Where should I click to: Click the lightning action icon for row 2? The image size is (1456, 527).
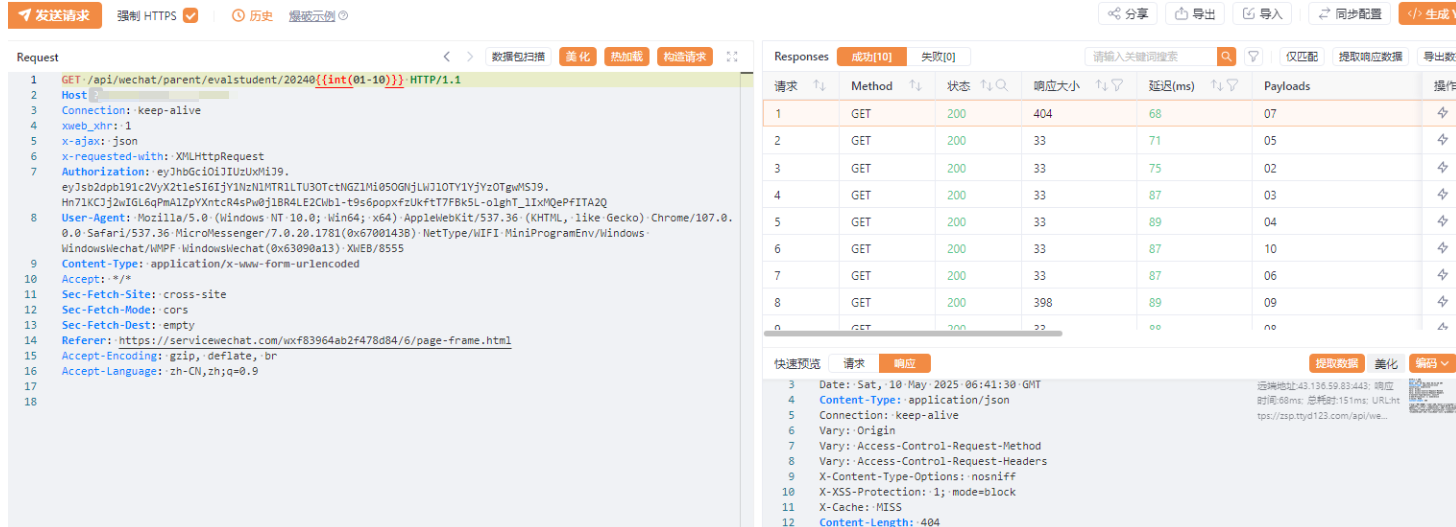pyautogui.click(x=1442, y=140)
